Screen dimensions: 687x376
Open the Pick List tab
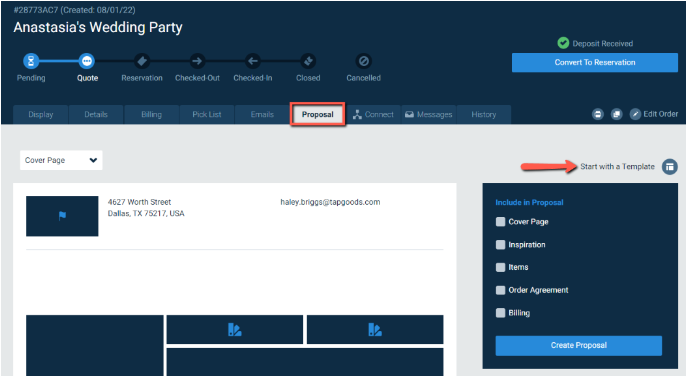click(x=207, y=114)
